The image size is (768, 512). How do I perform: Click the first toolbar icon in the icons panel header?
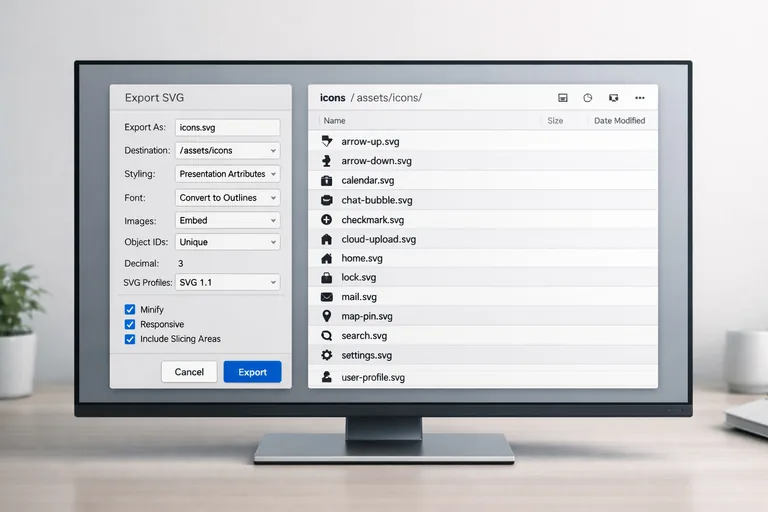pos(563,98)
